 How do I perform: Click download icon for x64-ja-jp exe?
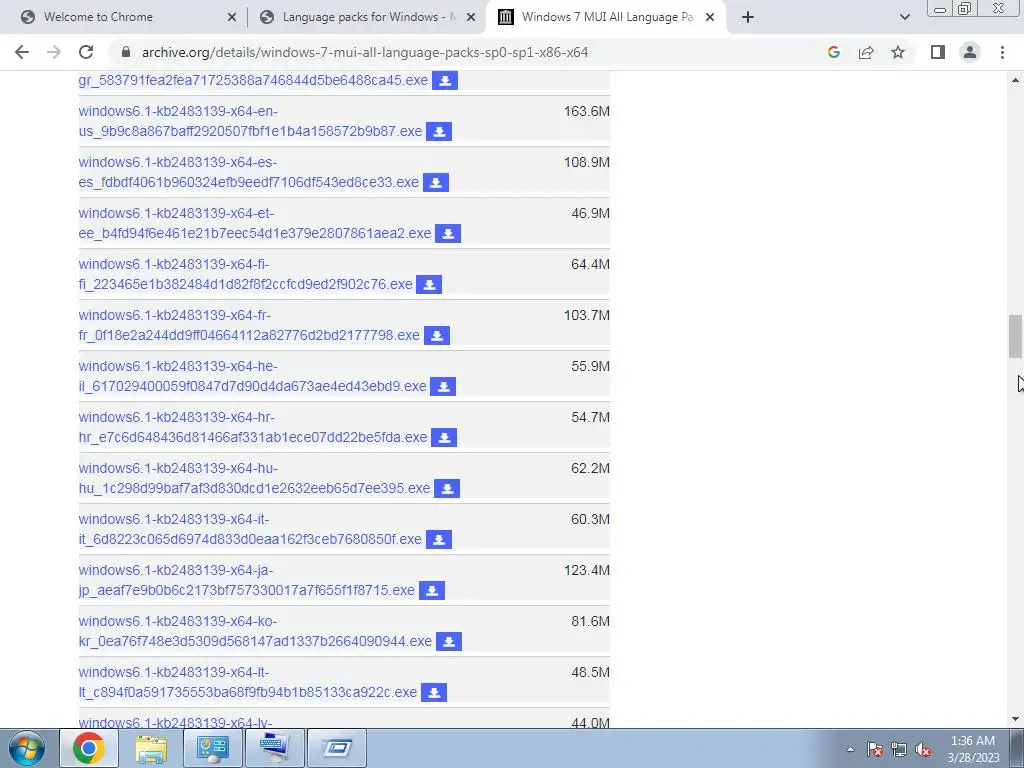(432, 590)
